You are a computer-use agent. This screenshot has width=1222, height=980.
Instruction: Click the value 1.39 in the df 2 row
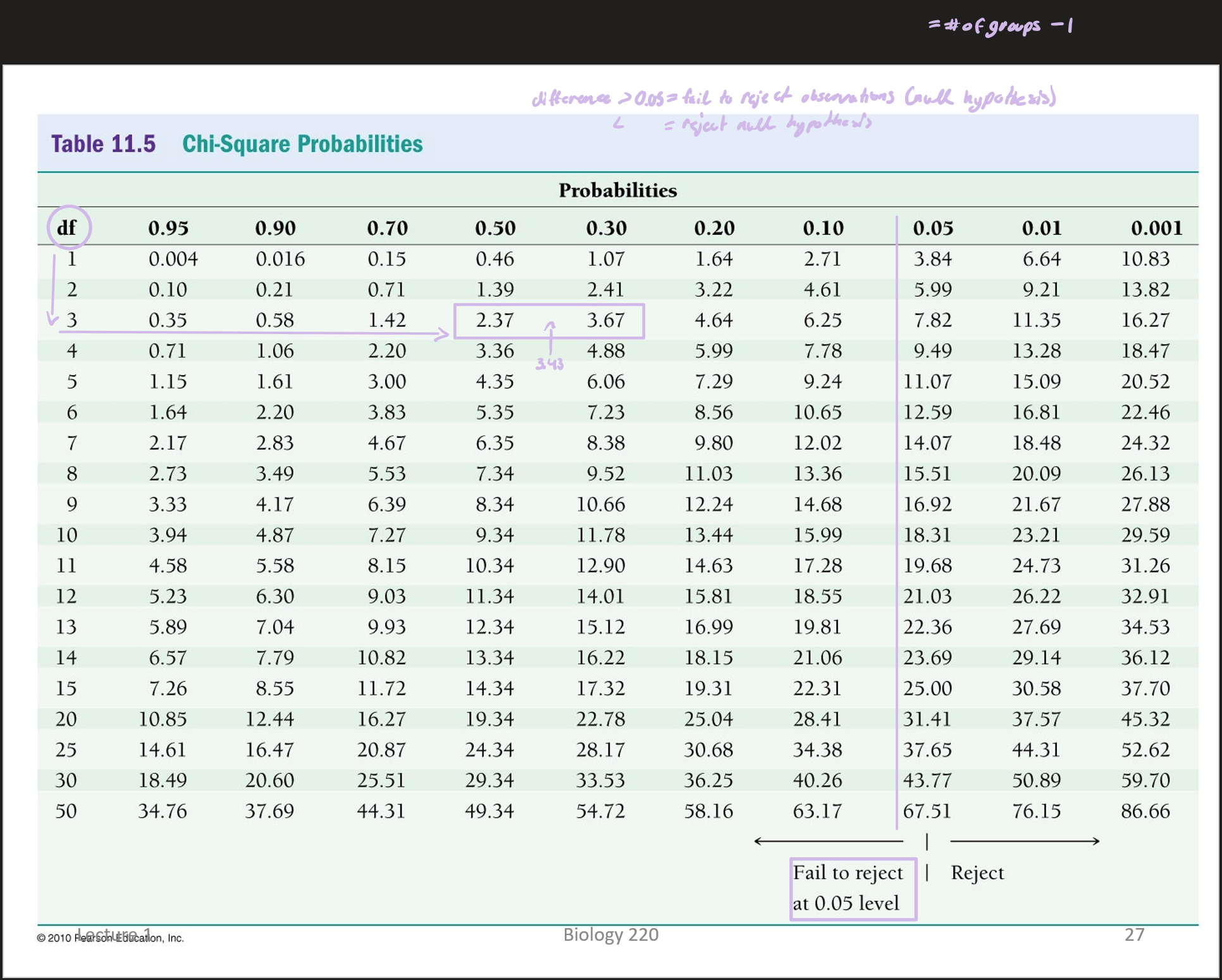click(495, 290)
